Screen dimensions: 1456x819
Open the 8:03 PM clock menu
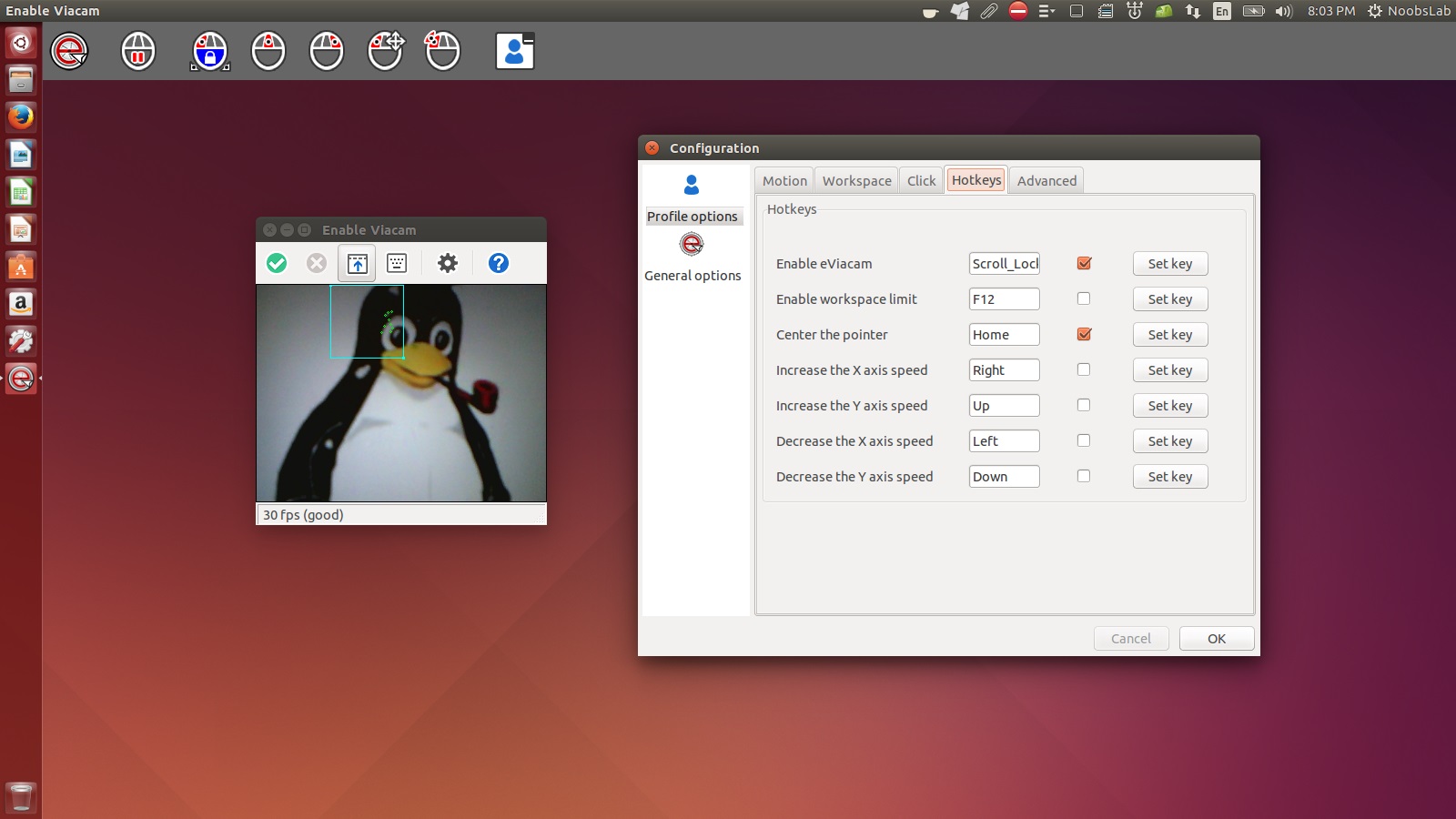[1331, 11]
